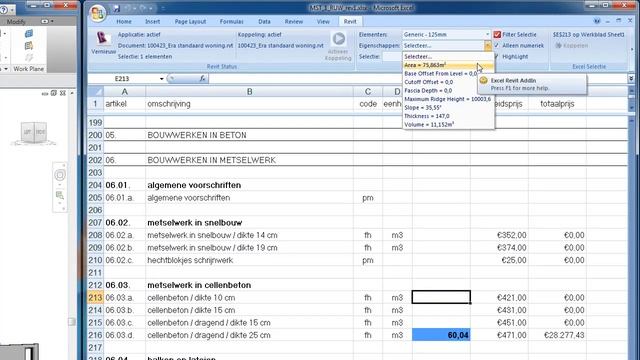640x360 pixels.
Task: Click the Koppelen link button
Action: [572, 45]
